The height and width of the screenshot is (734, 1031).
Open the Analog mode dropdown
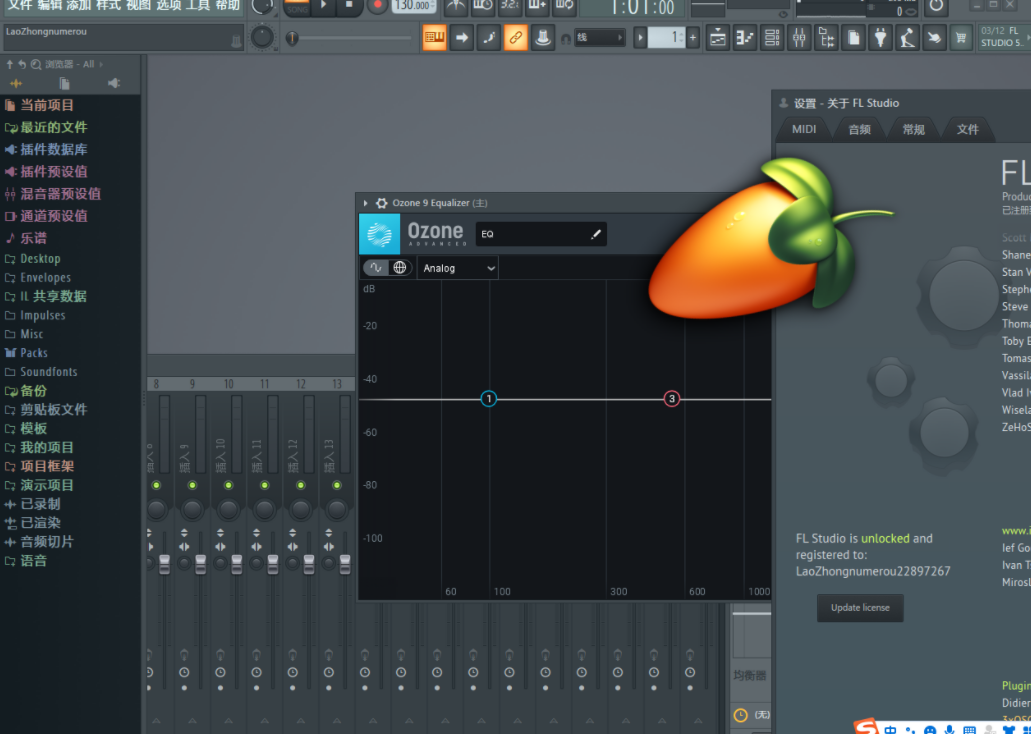pyautogui.click(x=458, y=268)
